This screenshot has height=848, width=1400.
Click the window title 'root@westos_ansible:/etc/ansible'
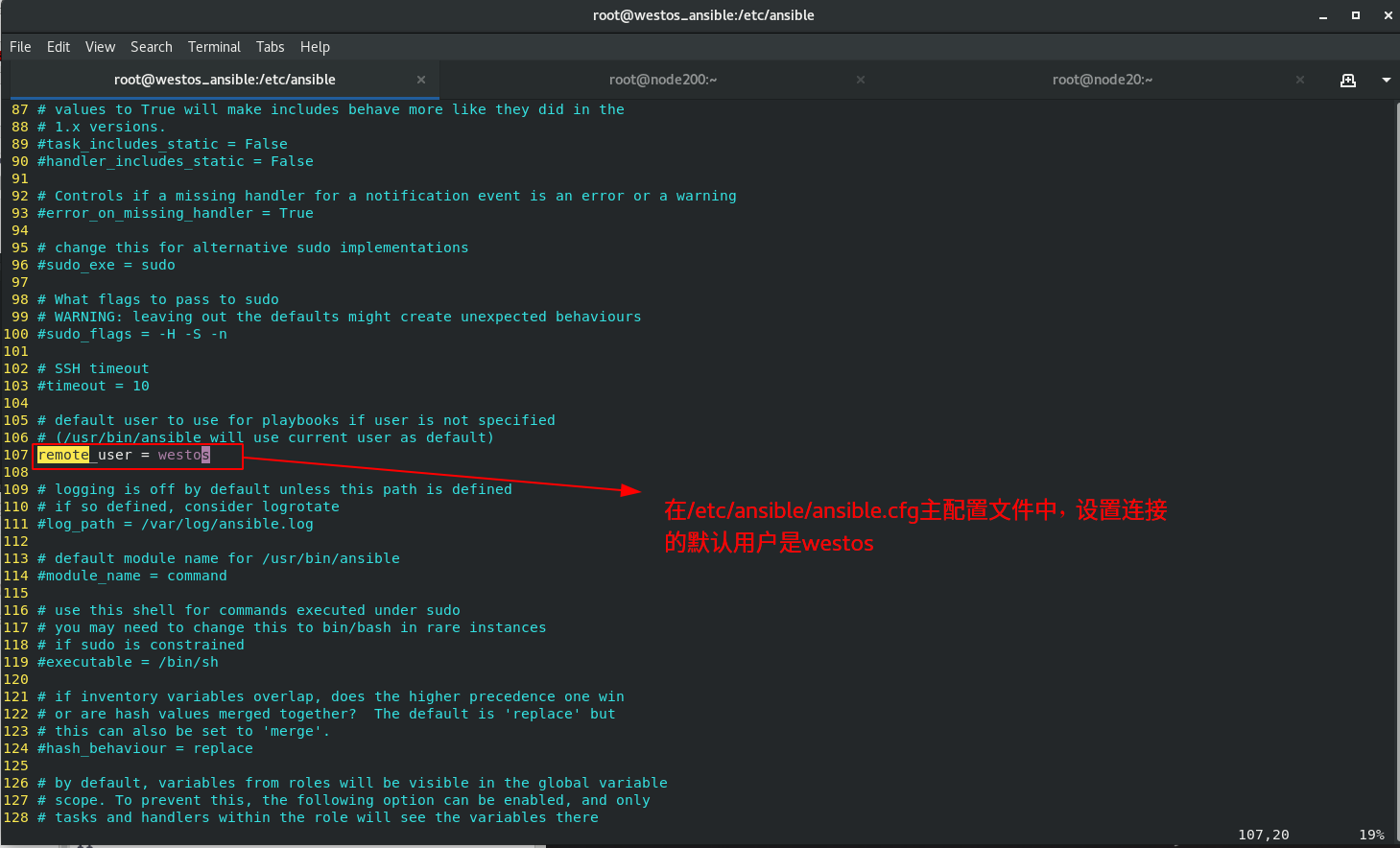coord(703,15)
